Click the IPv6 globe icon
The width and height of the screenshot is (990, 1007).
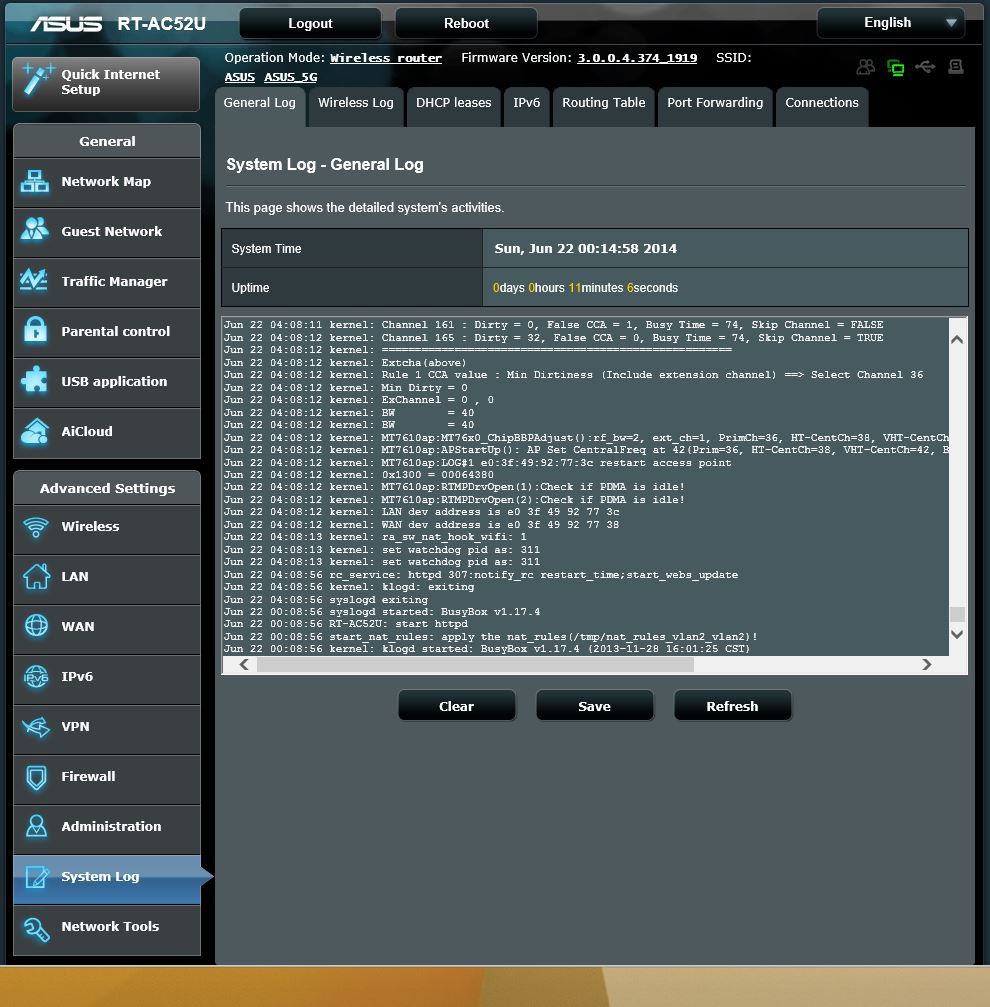click(36, 676)
